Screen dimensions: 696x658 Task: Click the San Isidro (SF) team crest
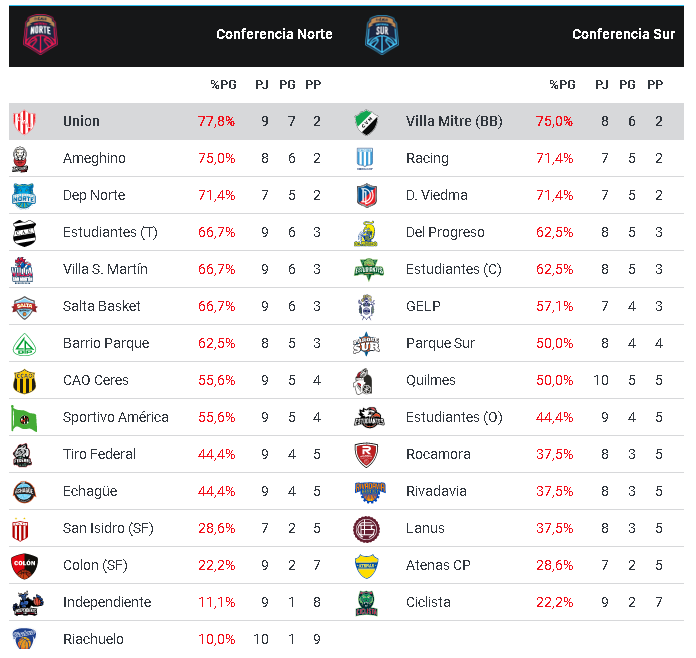[24, 529]
